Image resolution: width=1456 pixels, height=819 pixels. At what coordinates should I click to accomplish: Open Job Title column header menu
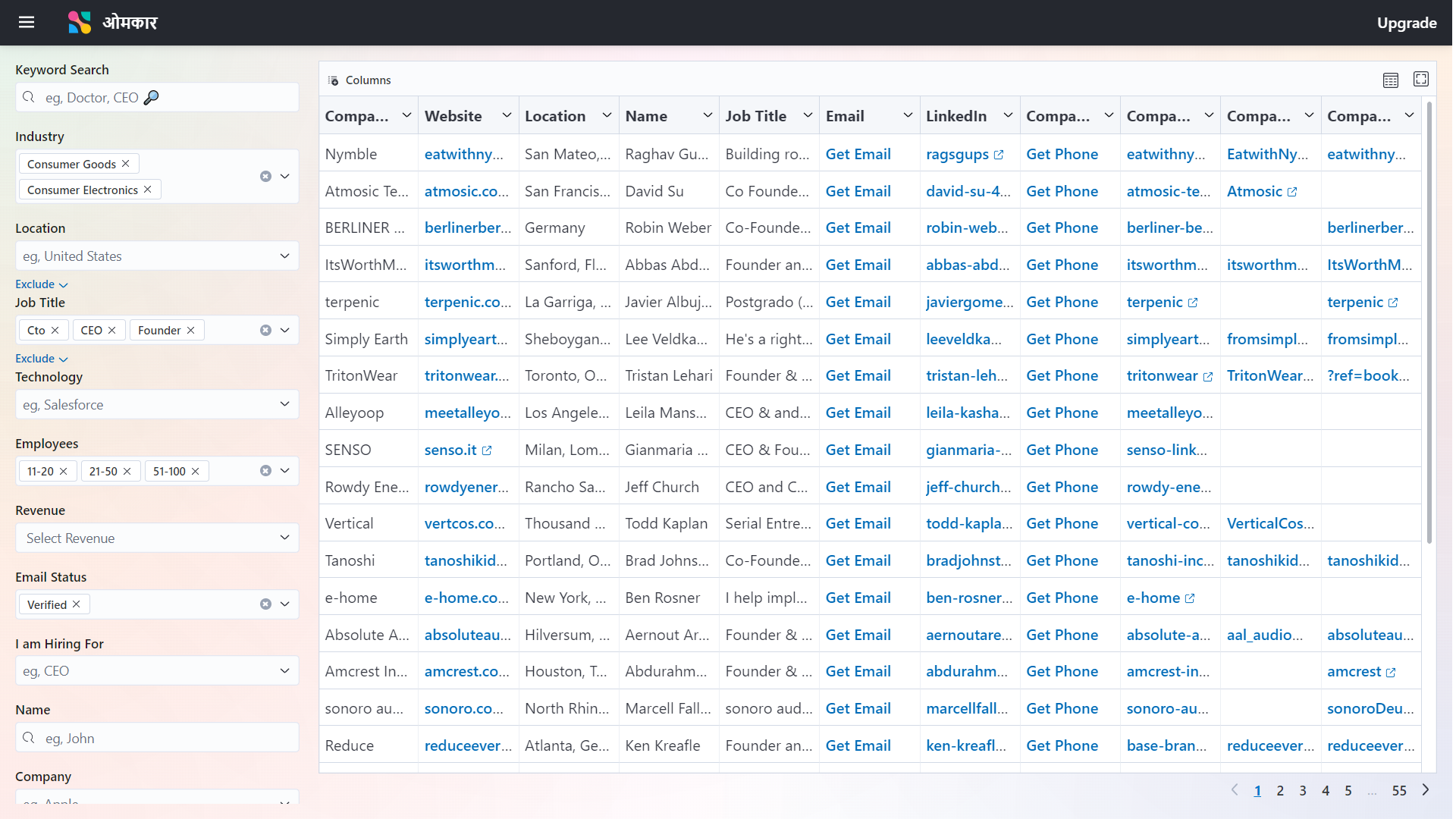(808, 115)
